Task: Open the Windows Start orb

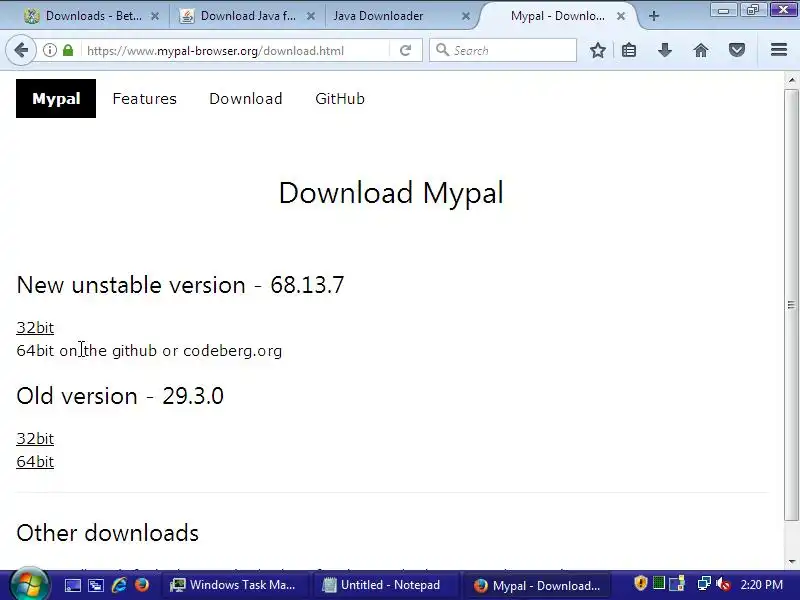Action: pyautogui.click(x=29, y=585)
